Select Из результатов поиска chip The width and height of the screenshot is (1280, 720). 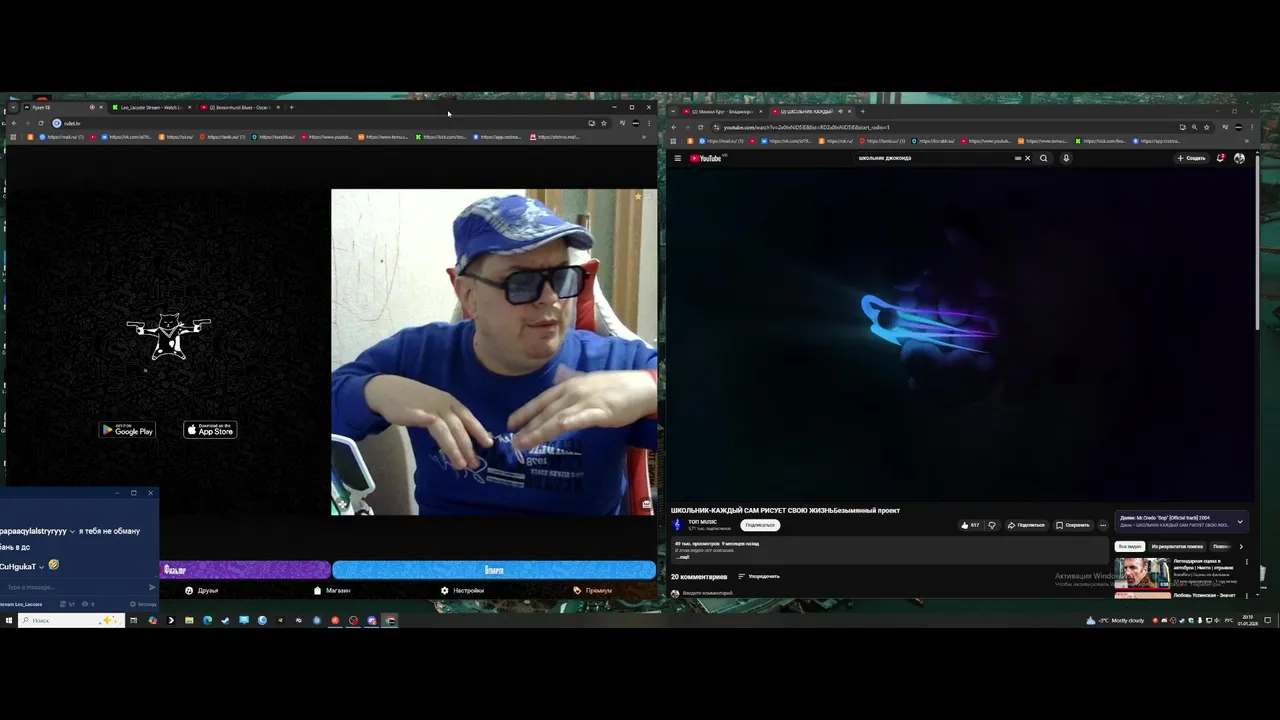[x=1177, y=547]
